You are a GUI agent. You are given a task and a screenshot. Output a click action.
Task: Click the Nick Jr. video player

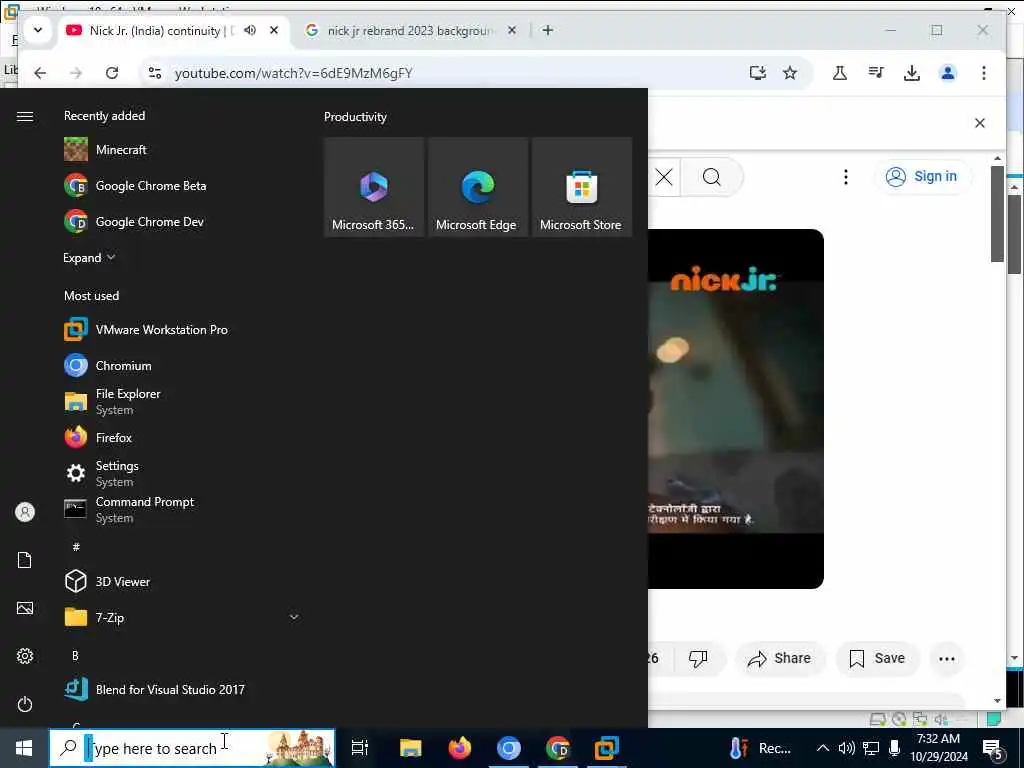point(735,409)
